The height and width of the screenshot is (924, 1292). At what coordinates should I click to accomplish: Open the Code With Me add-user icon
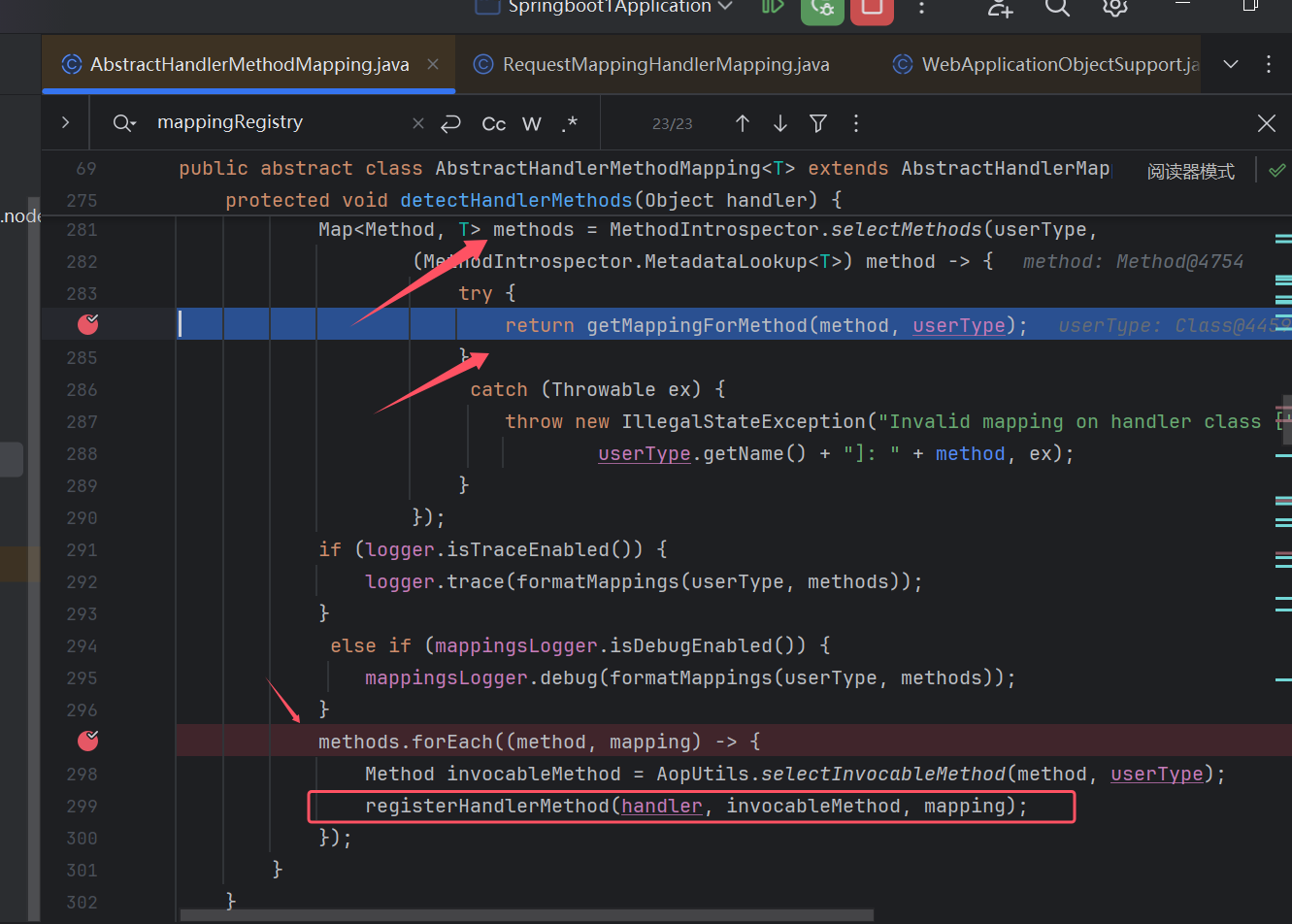coord(1000,8)
